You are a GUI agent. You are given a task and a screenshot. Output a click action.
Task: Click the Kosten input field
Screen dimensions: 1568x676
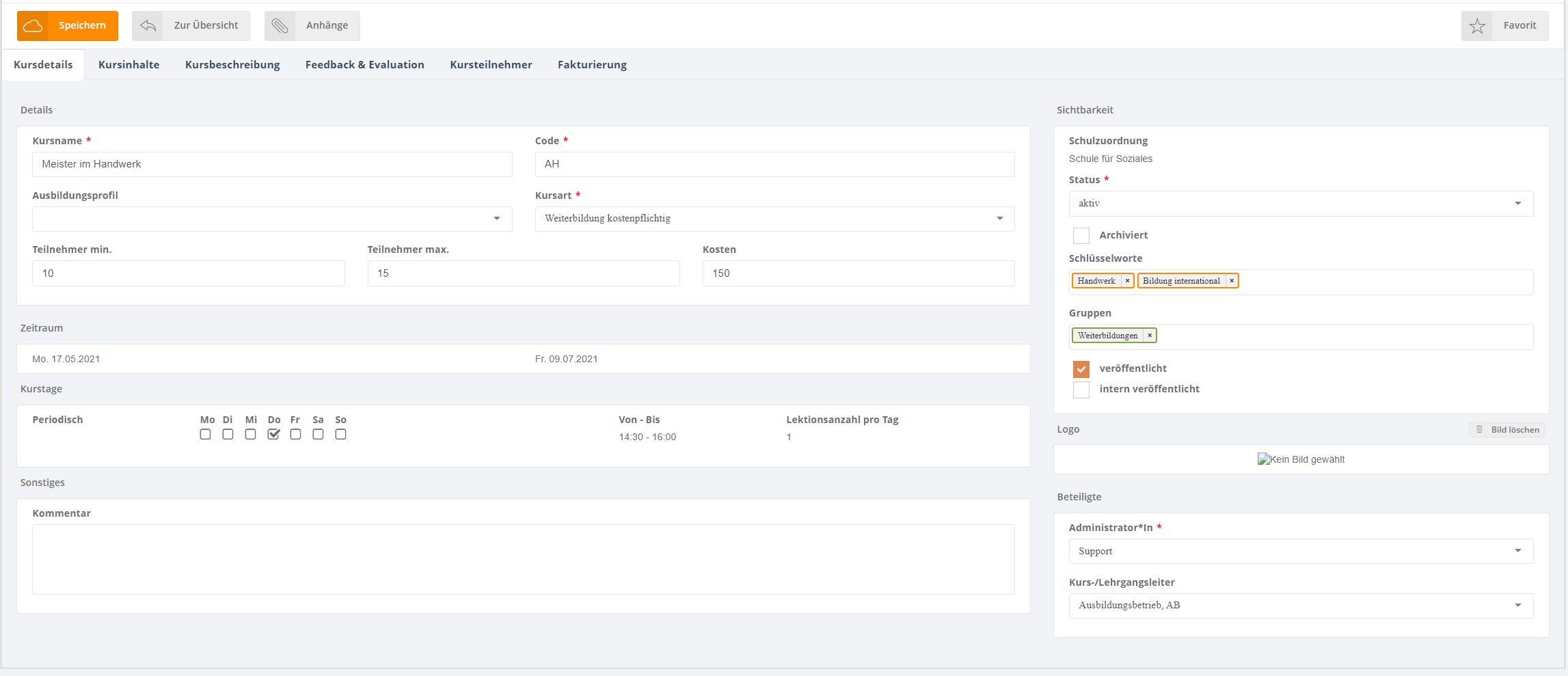[x=859, y=273]
